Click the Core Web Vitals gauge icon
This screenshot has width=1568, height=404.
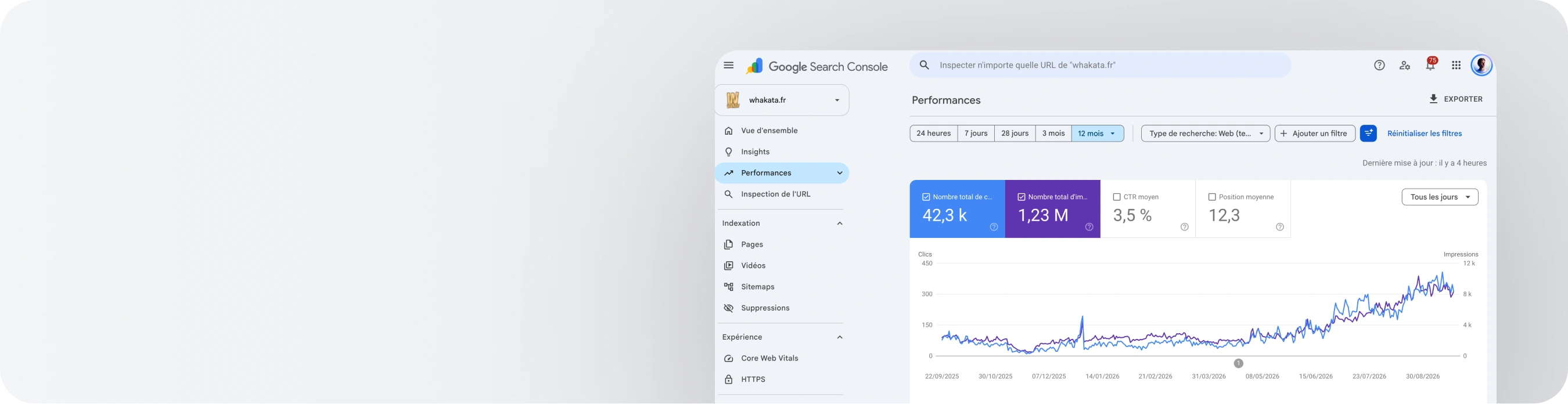coord(729,358)
